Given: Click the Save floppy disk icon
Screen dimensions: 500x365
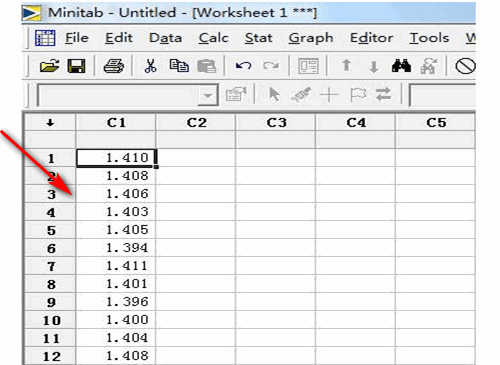Looking at the screenshot, I should pyautogui.click(x=76, y=66).
